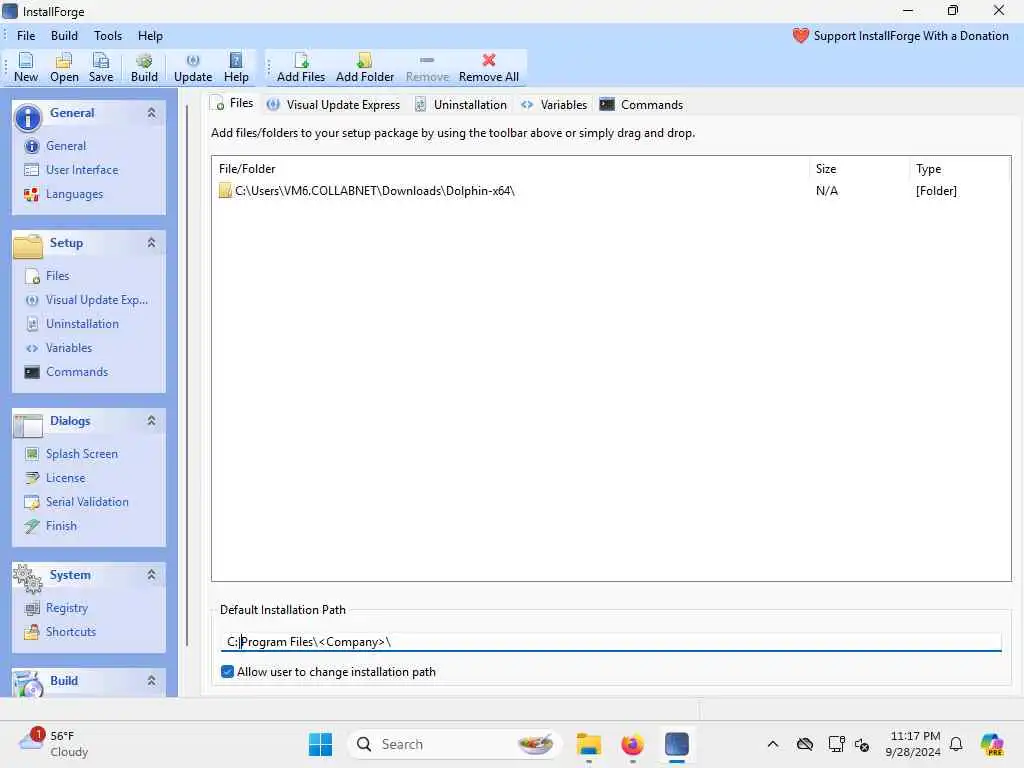The image size is (1024, 768).
Task: Open the File menu
Action: (26, 36)
